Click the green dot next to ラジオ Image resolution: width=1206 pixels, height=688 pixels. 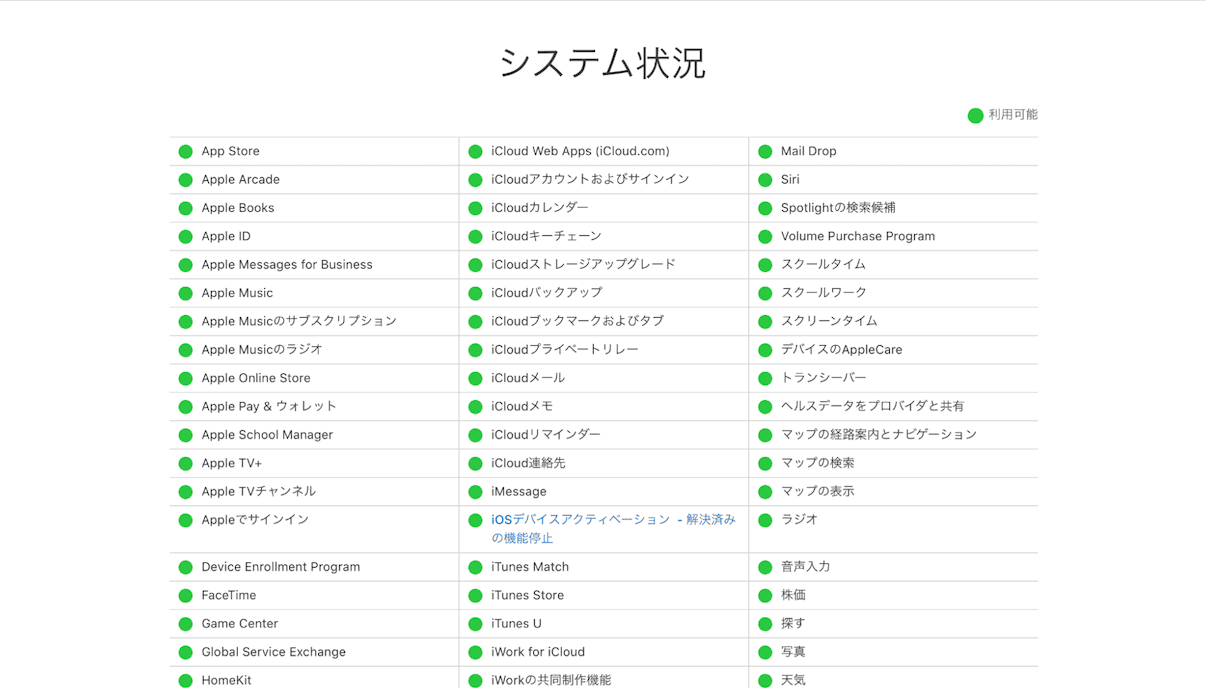(x=765, y=520)
